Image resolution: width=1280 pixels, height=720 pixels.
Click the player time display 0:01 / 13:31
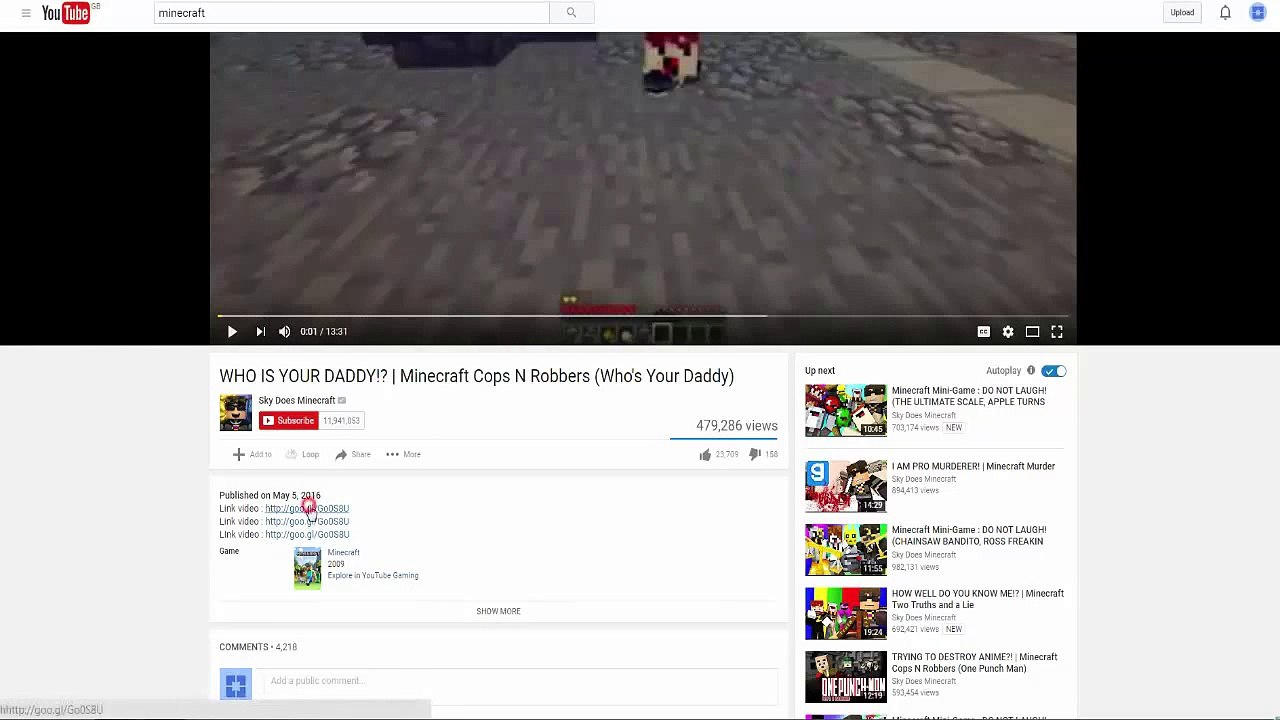324,332
